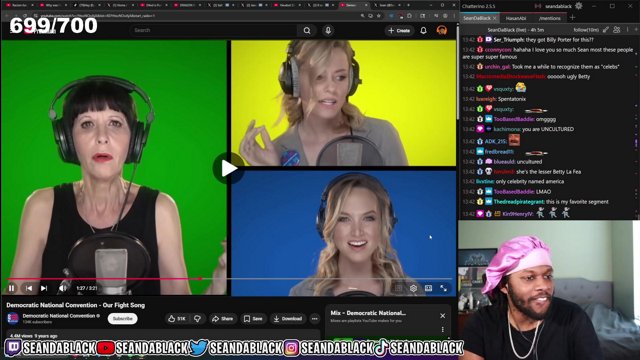Click the Create button on YouTube

point(399,30)
